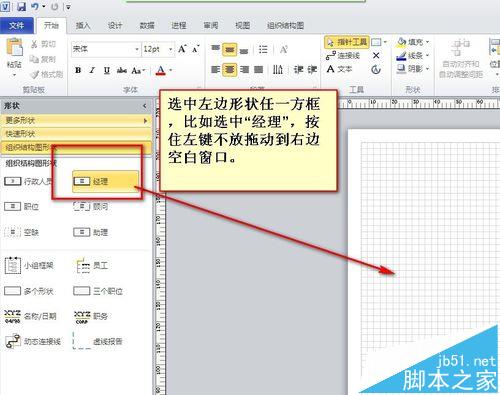Toggle underline formatting
This screenshot has width=500, height=395.
107,70
